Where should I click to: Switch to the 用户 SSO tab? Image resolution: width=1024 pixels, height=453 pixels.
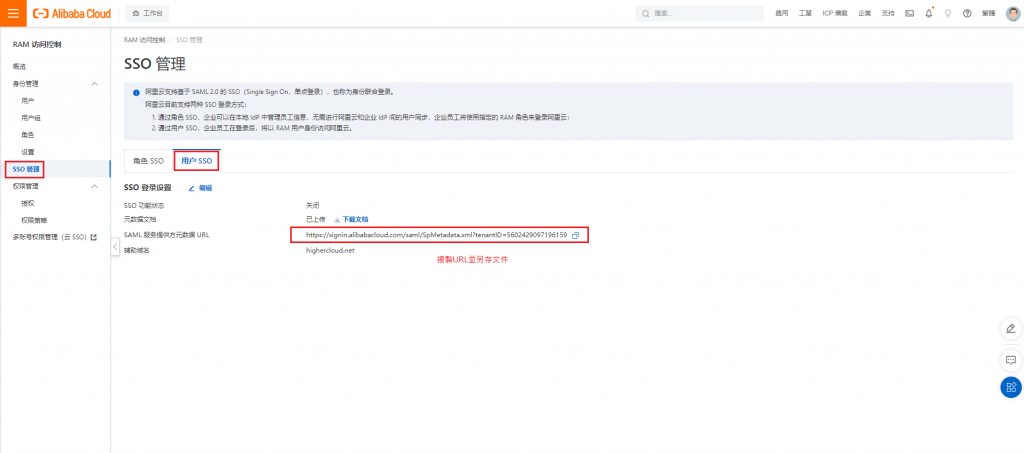(x=197, y=161)
